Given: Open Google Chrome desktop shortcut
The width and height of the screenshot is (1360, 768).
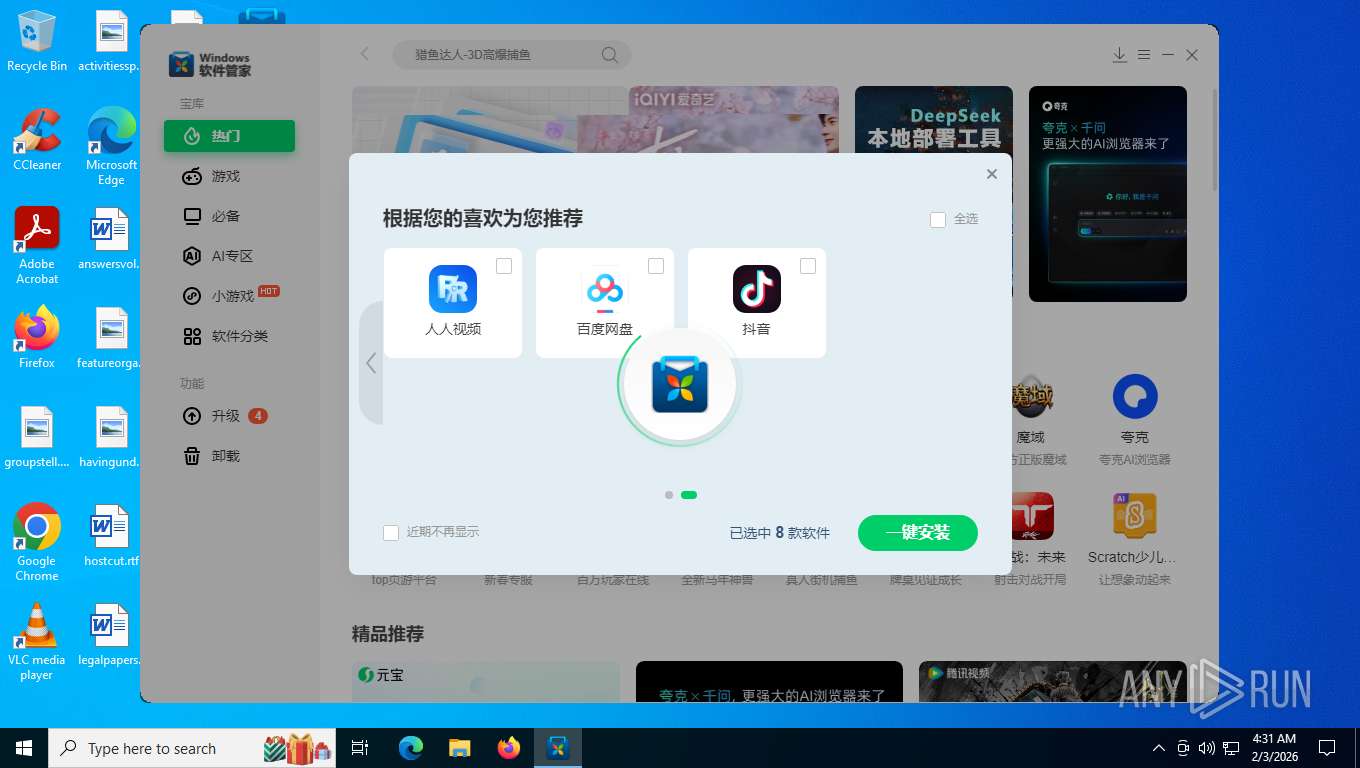Looking at the screenshot, I should (x=37, y=543).
